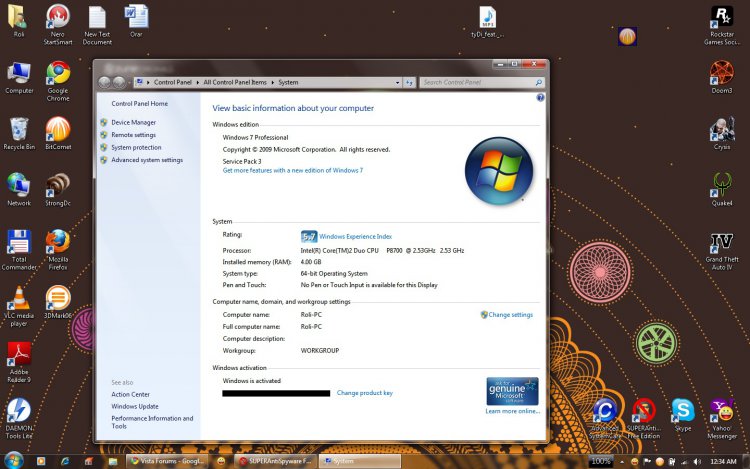This screenshot has height=469, width=750.
Task: Launch Skype desktop icon
Action: 683,414
